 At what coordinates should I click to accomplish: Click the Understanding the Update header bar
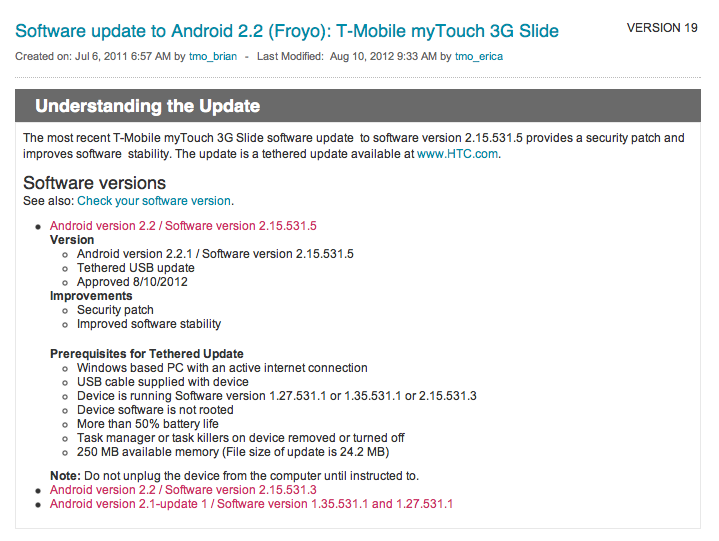(358, 106)
